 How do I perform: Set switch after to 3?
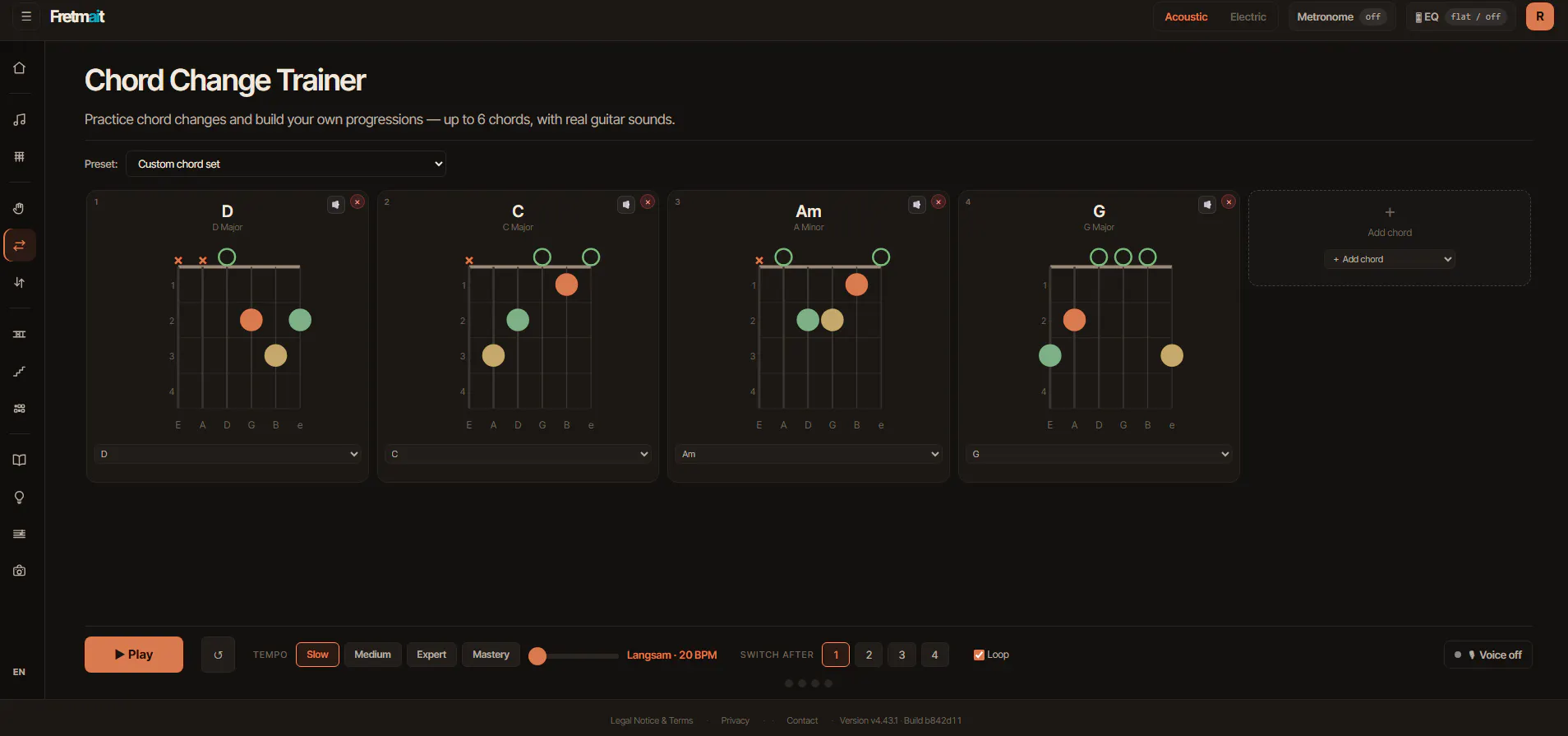coord(902,655)
